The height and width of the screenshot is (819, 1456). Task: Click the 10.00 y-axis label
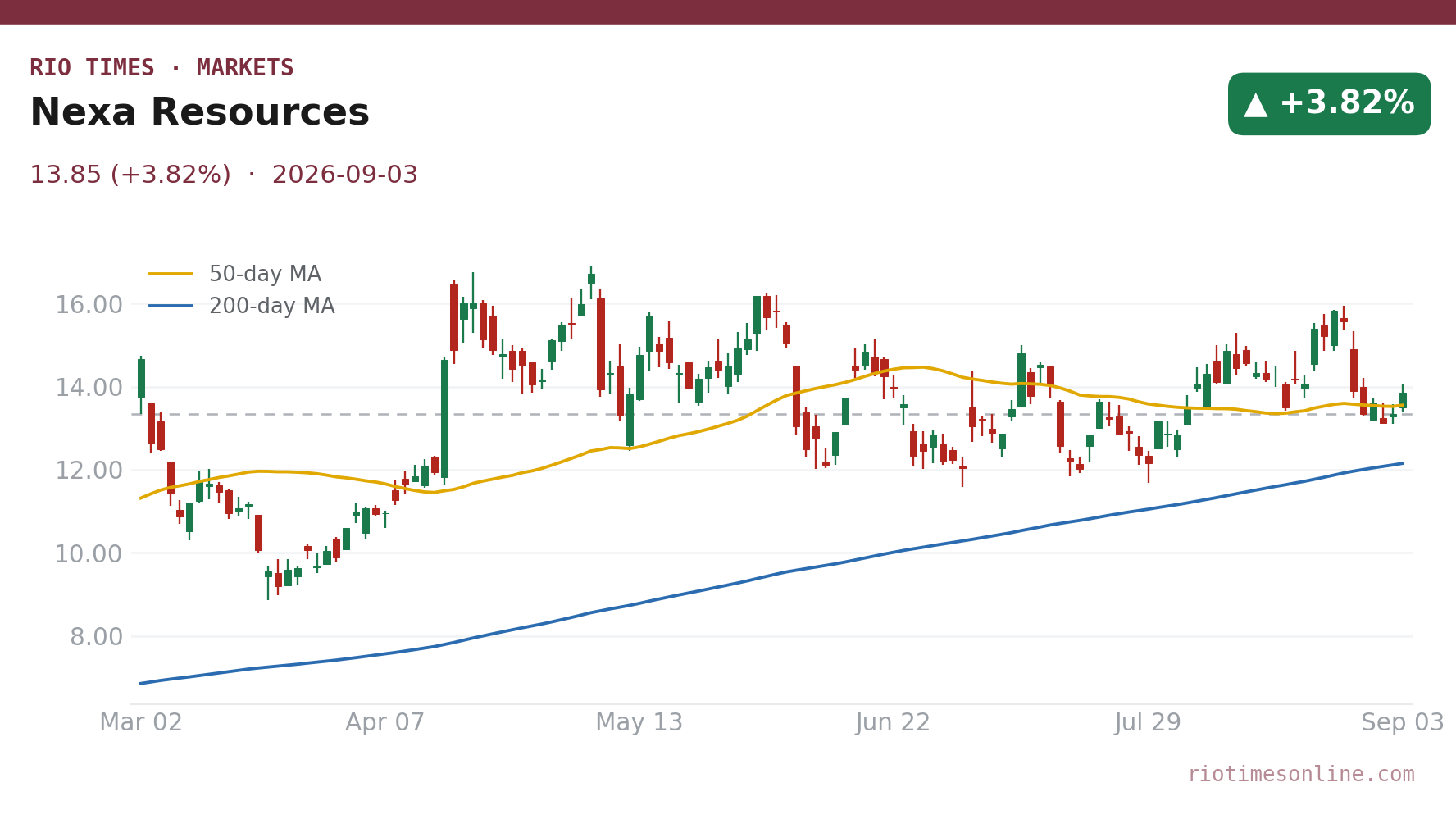tap(89, 554)
